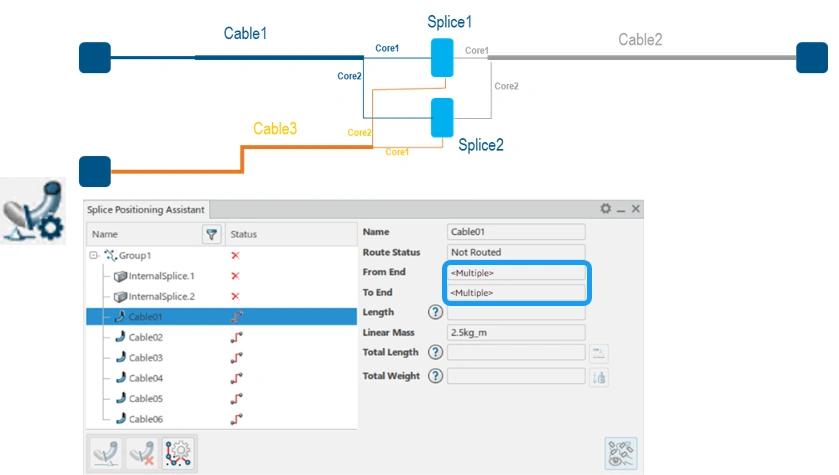Select Cable06 in the tree list
The height and width of the screenshot is (475, 839).
click(x=146, y=419)
